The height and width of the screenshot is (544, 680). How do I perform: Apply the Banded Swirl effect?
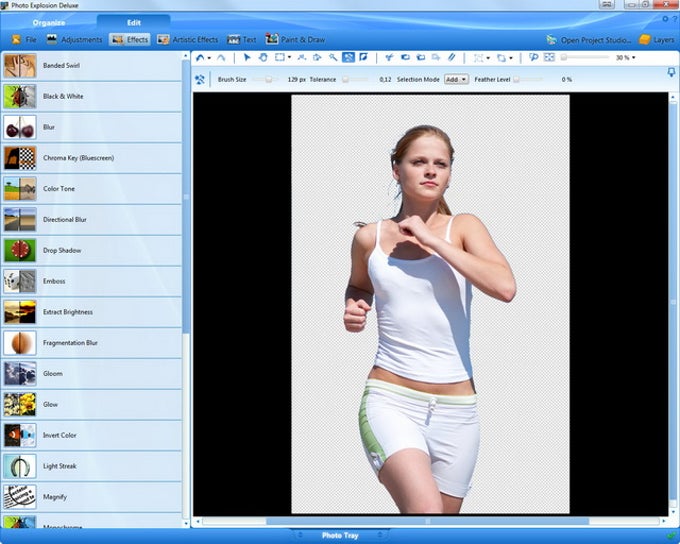point(92,66)
